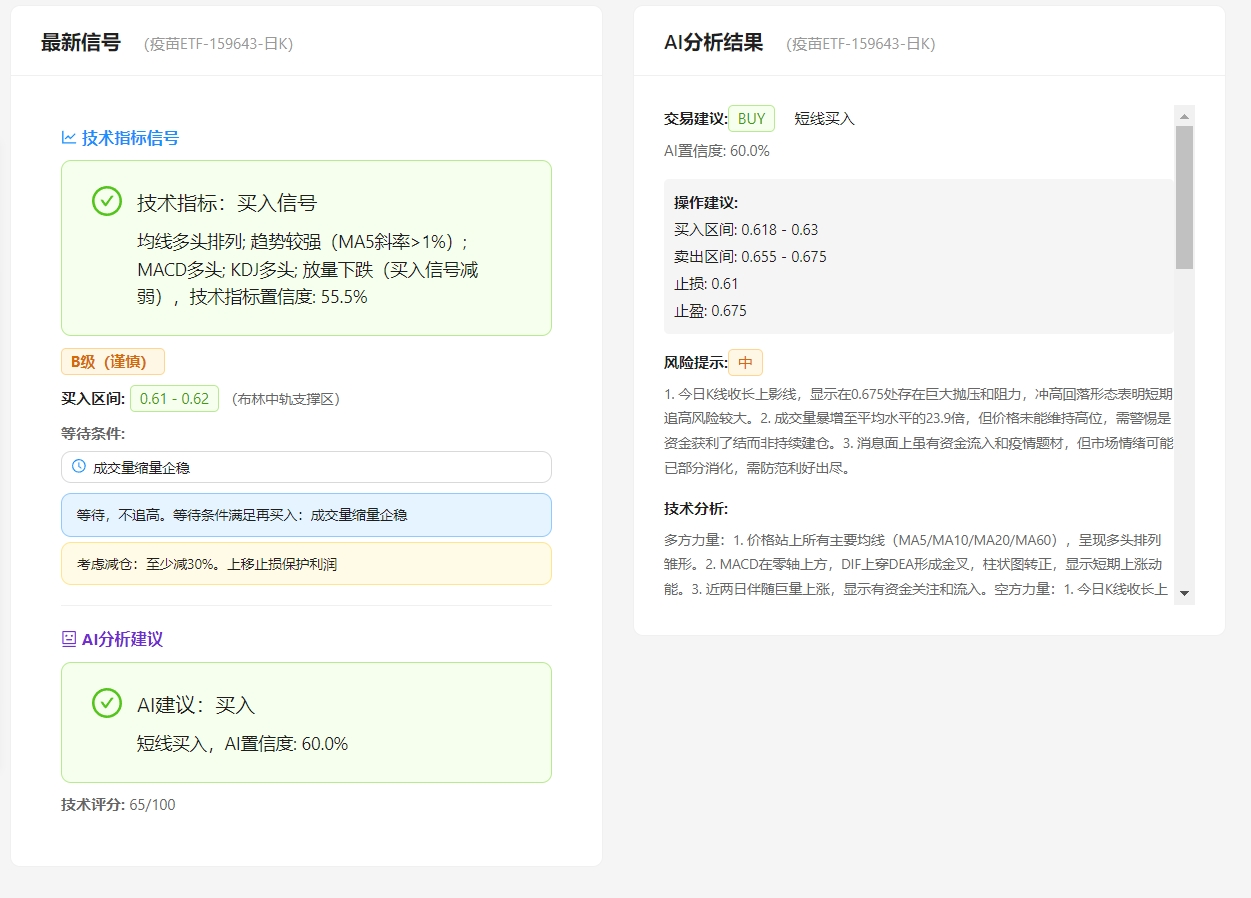Viewport: 1251px width, 898px height.
Task: Click the 成交量缩量企稳 condition box
Action: [306, 467]
